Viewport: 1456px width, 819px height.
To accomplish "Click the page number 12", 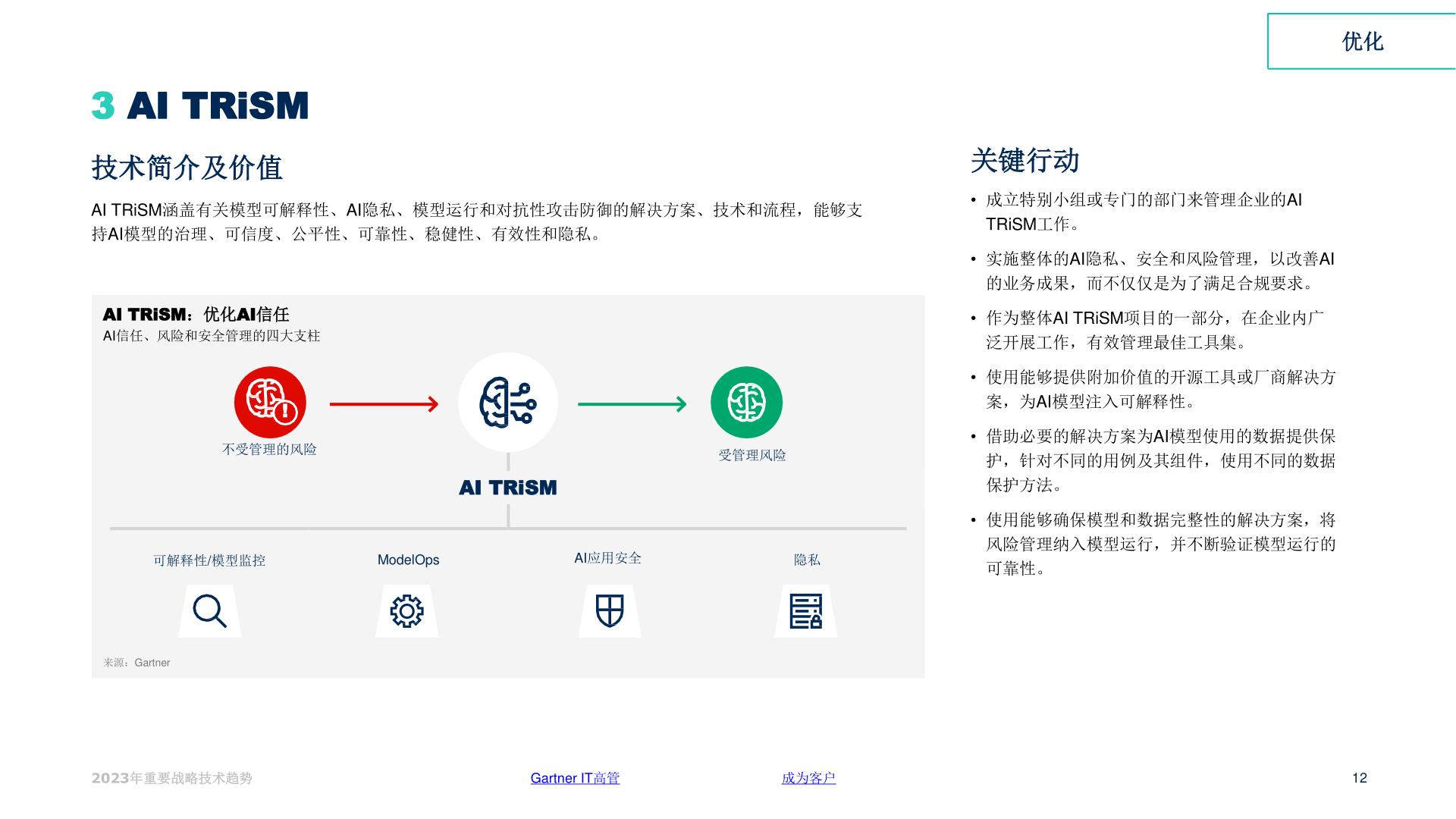I will [x=1360, y=778].
